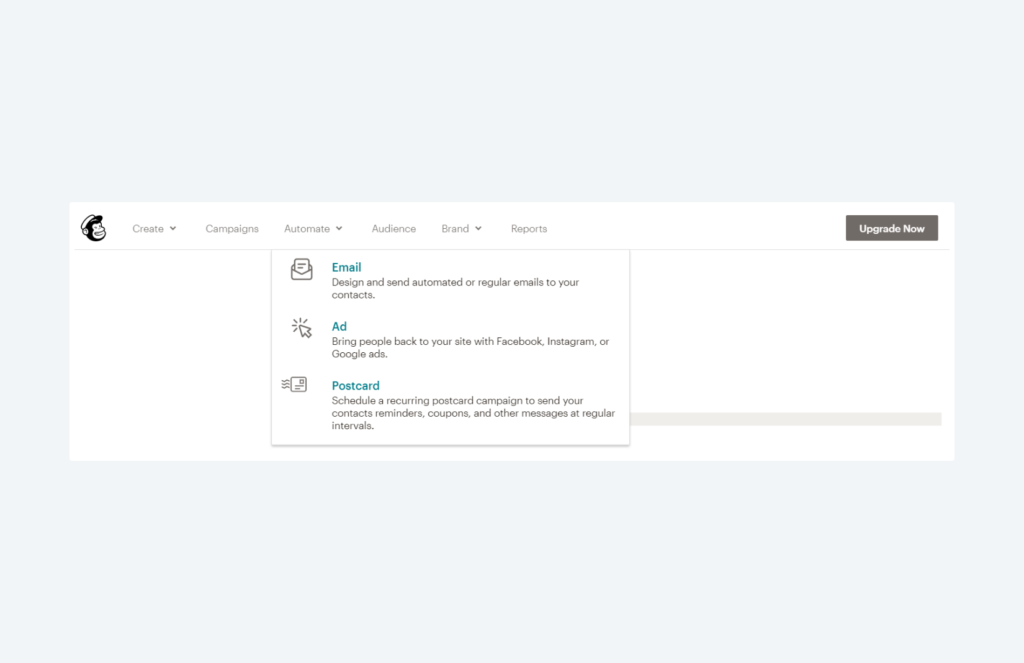Screen dimensions: 1024x663
Task: Click the Email description about automated emails
Action: pos(455,289)
